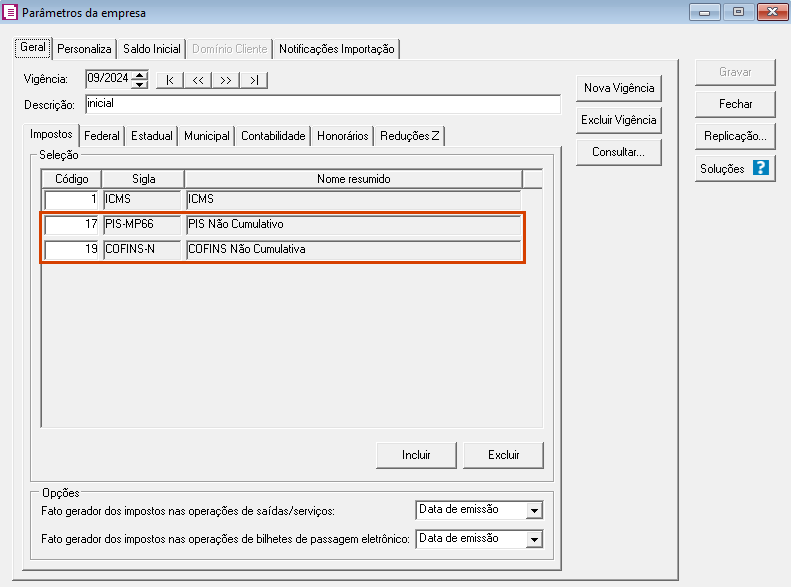
Task: Click the 'PIS Não Cumulativo' name cell
Action: point(354,224)
